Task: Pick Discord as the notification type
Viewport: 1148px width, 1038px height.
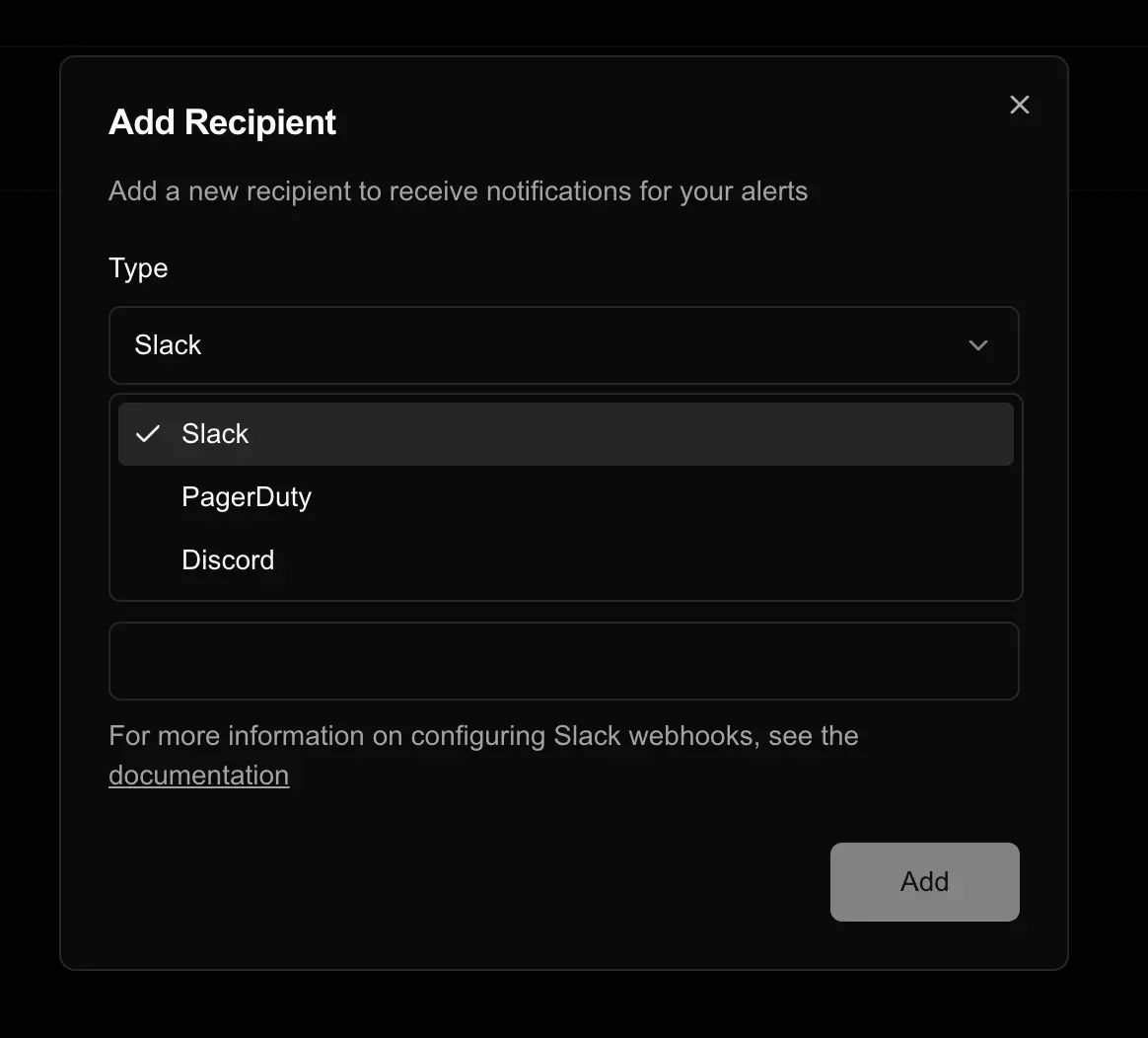Action: (x=228, y=559)
